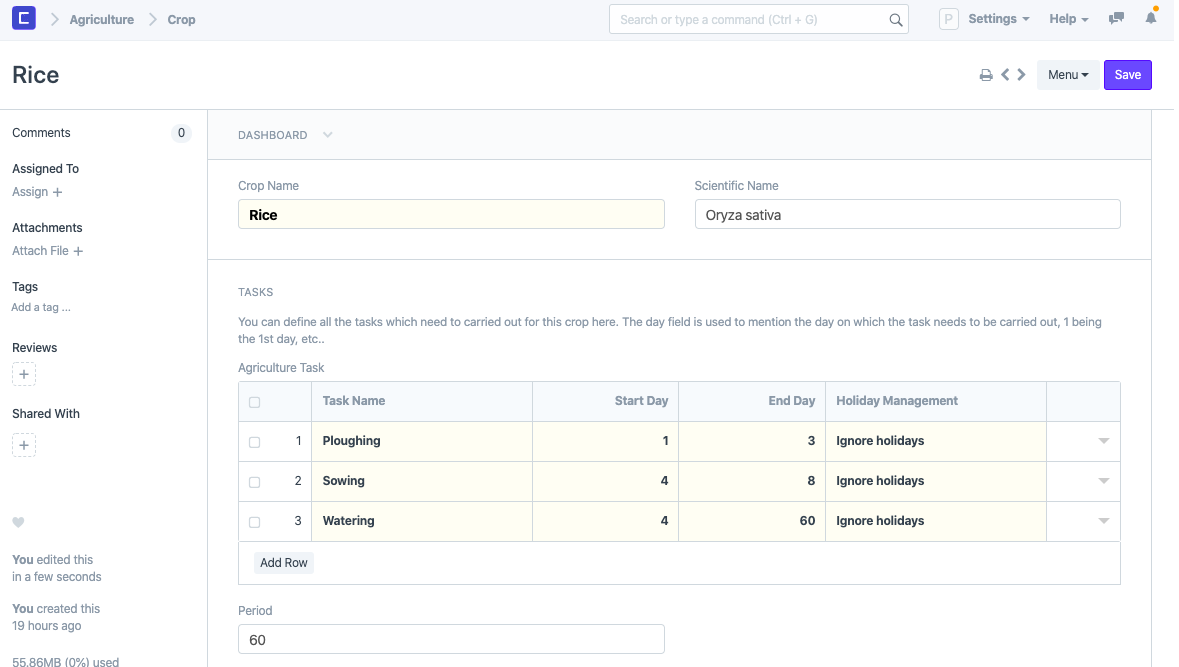Image resolution: width=1179 pixels, height=667 pixels.
Task: Click the print icon beside Menu
Action: coord(986,75)
